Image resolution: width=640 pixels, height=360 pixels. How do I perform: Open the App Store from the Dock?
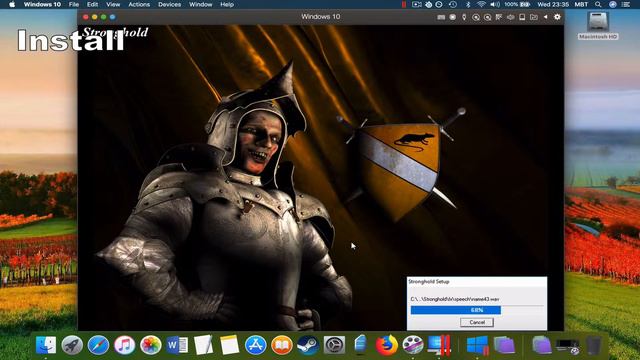pyautogui.click(x=256, y=345)
